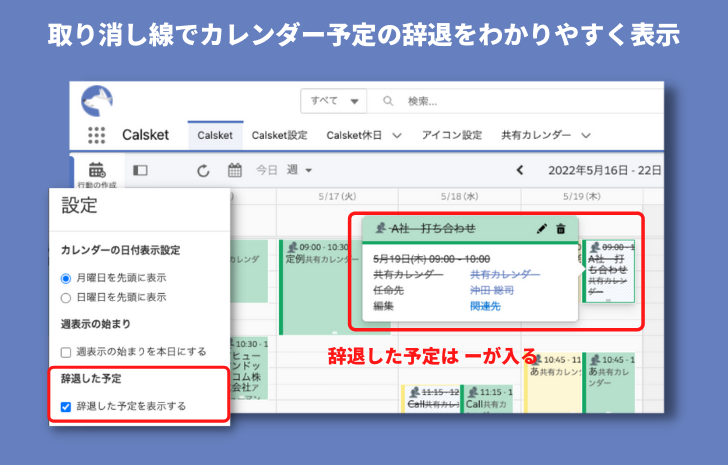Viewport: 728px width, 465px height.
Task: Open the 共有カレンダー link in popup
Action: pos(505,275)
